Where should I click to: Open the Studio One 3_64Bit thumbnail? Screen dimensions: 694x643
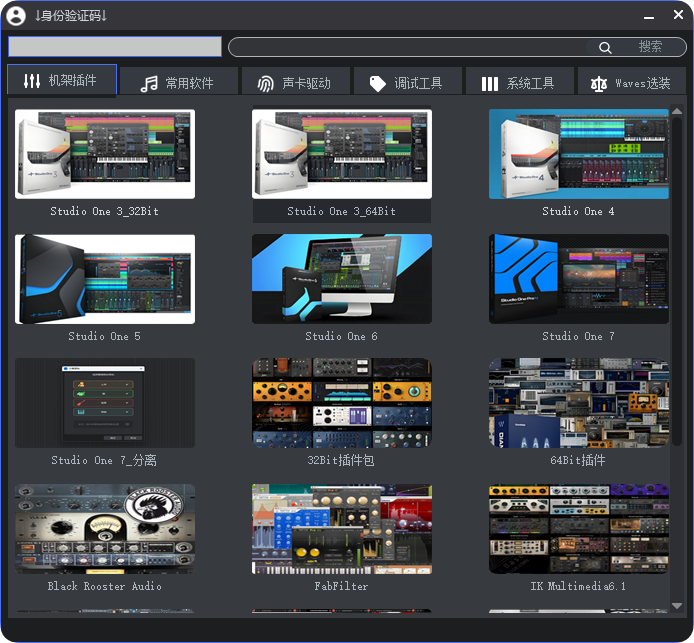[x=342, y=154]
